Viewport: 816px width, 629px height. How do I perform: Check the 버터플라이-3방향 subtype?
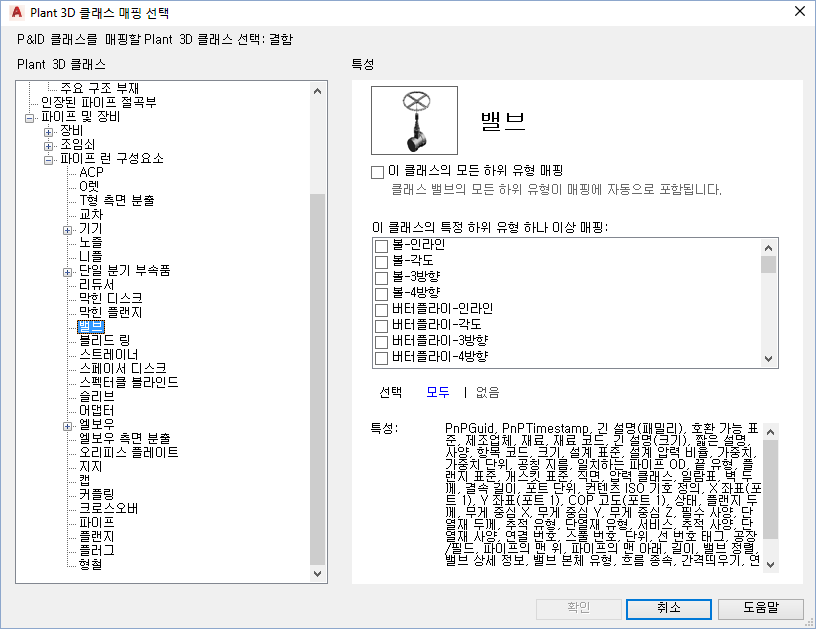[381, 342]
